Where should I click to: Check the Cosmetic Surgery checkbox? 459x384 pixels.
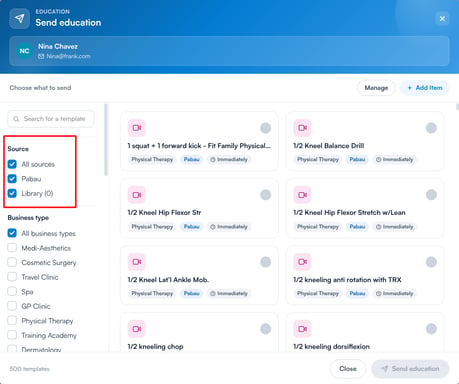pos(12,262)
